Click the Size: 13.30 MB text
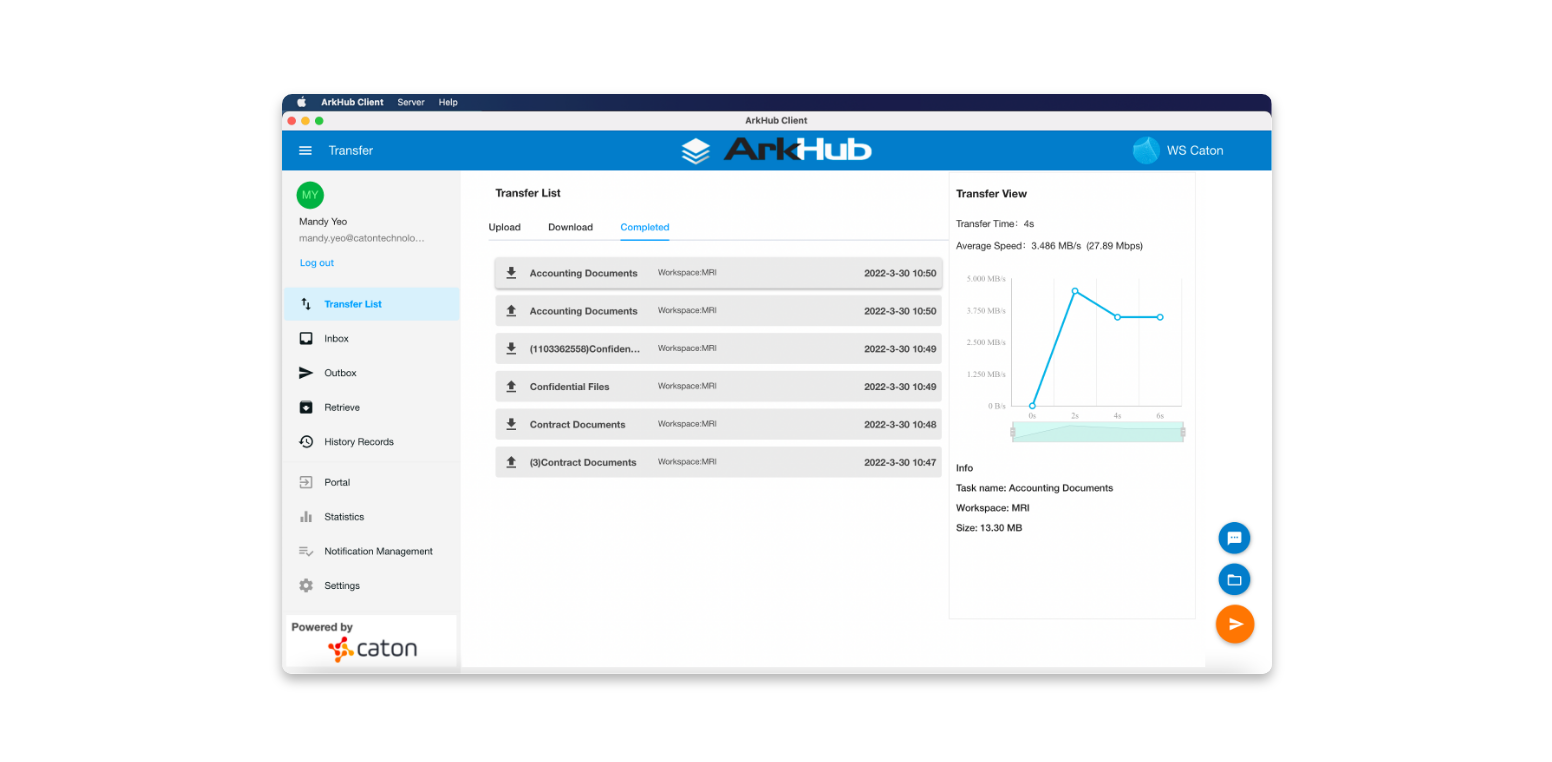The height and width of the screenshot is (762, 1552). (989, 528)
